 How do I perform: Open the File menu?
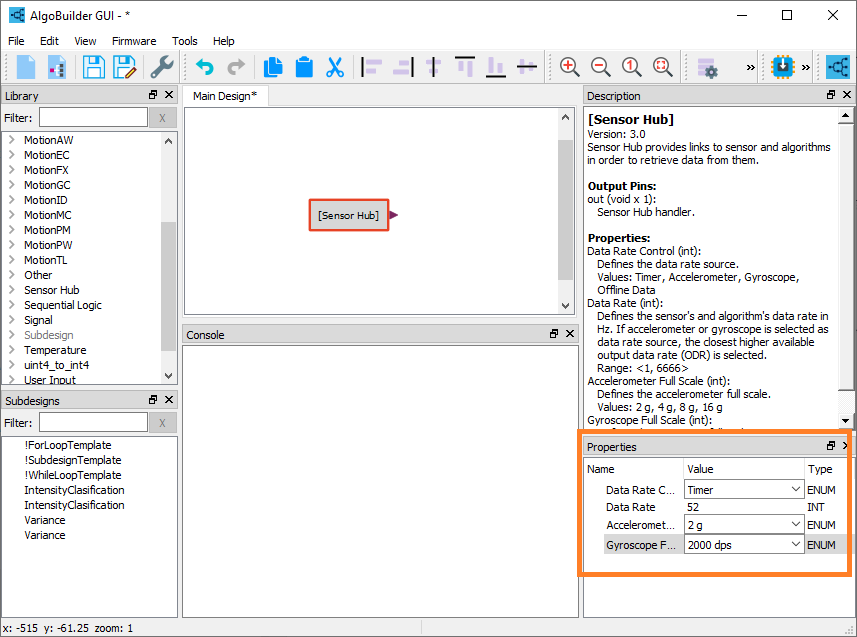16,41
